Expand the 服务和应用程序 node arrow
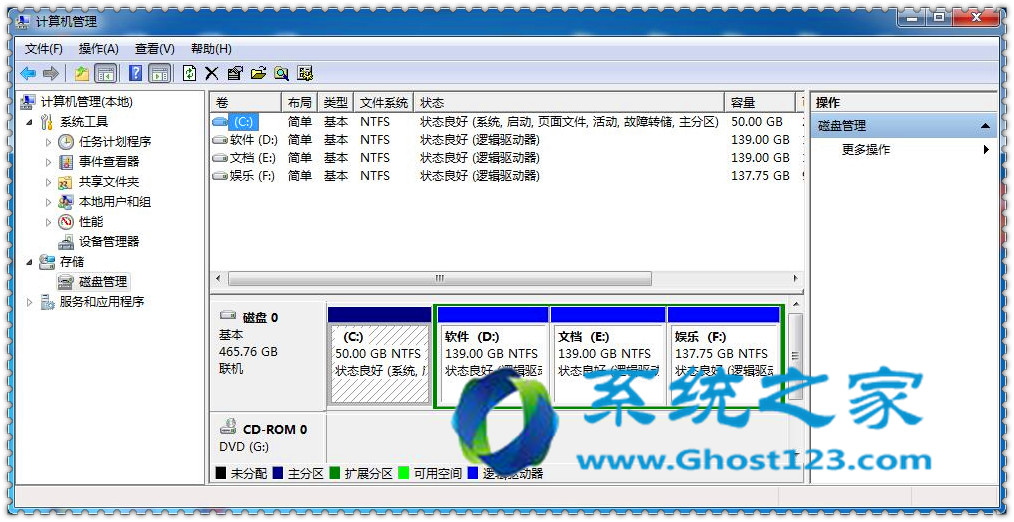 [x=29, y=302]
